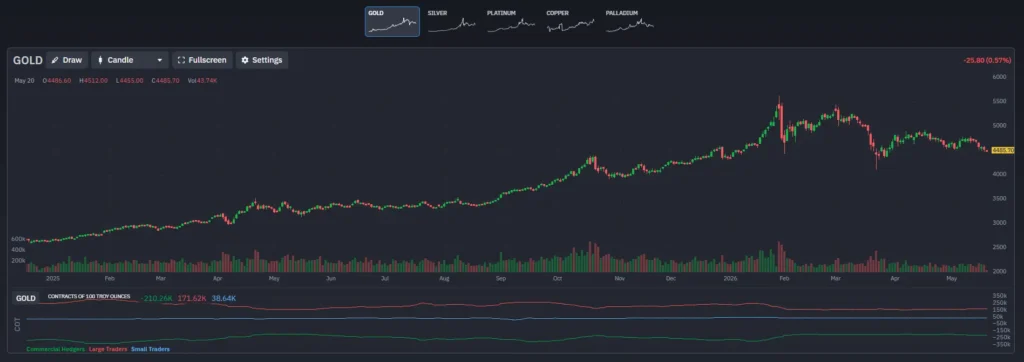
Task: Expand chart to Fullscreen
Action: coord(202,60)
